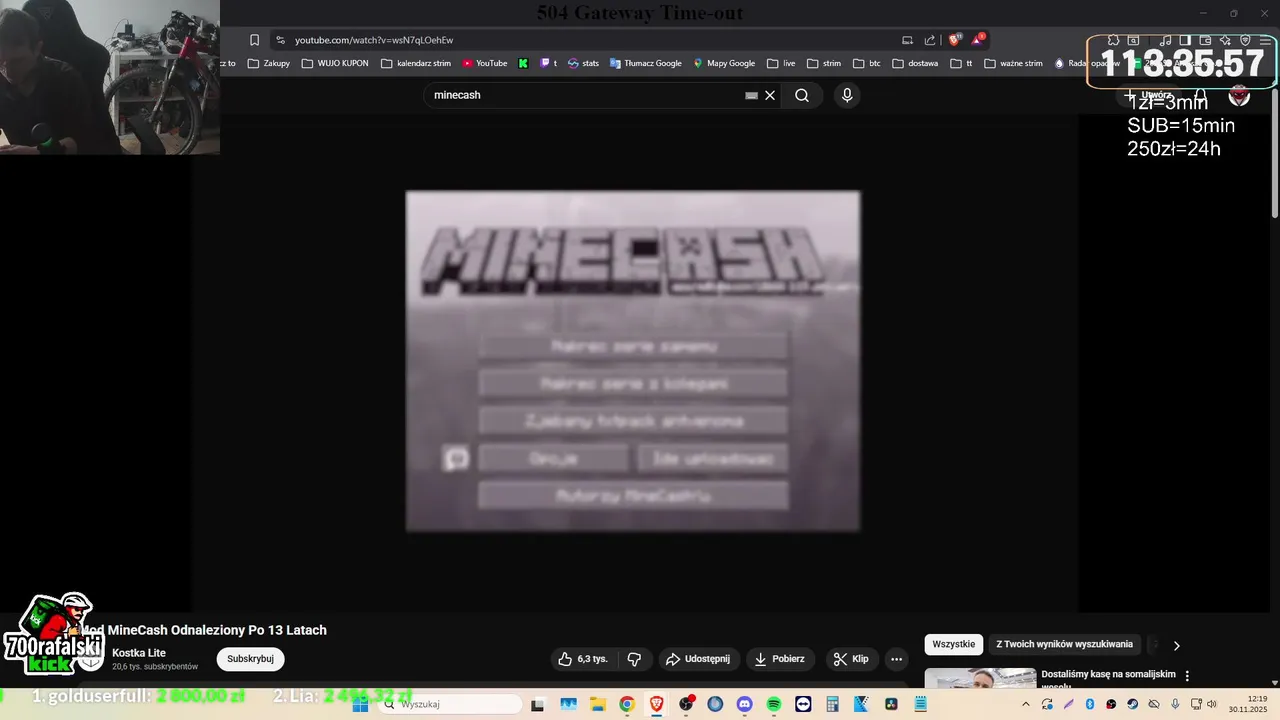Open Notepad from taskbar
Viewport: 1280px width, 720px height.
click(921, 704)
